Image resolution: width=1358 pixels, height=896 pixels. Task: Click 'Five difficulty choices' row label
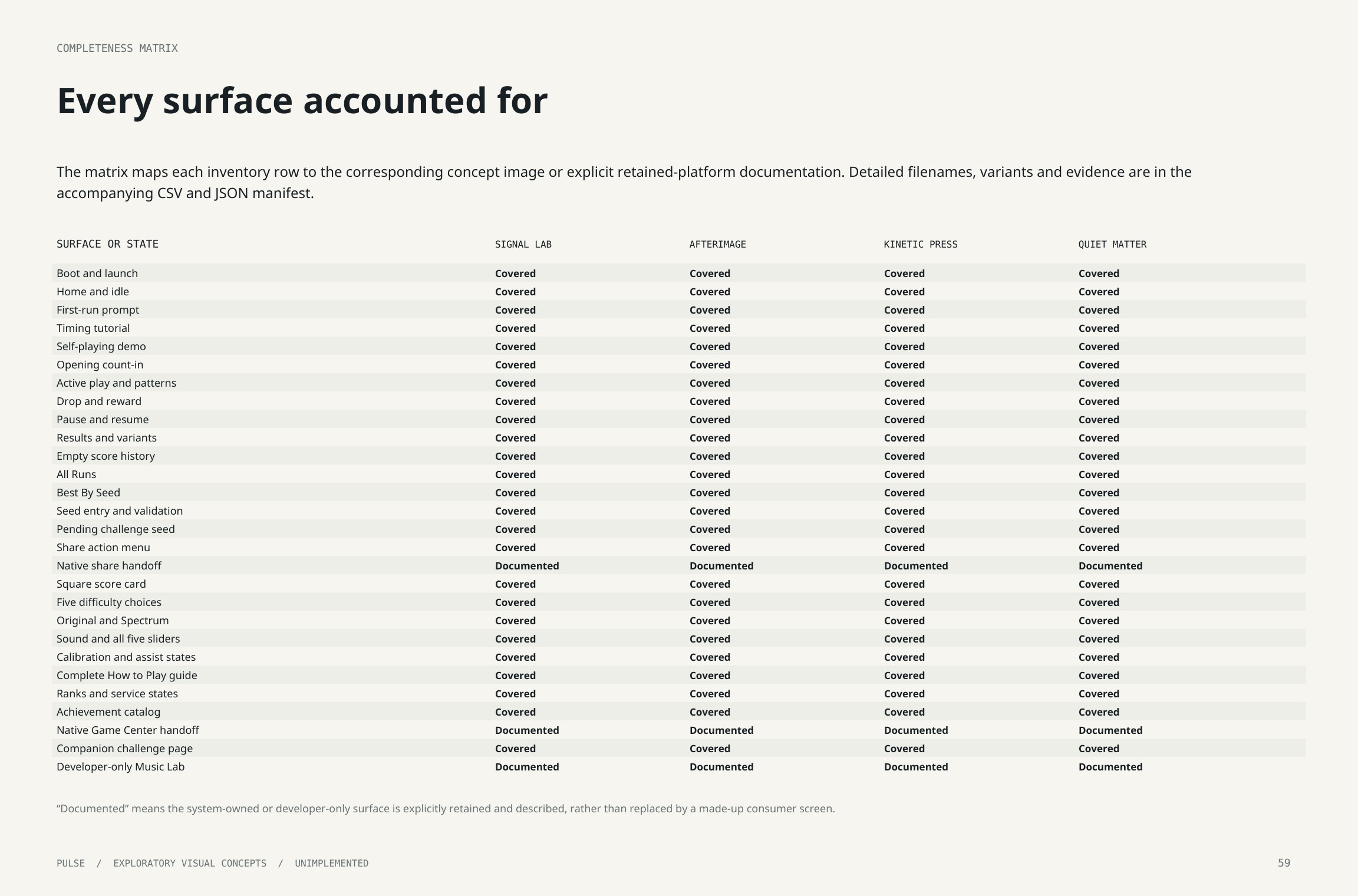tap(109, 602)
